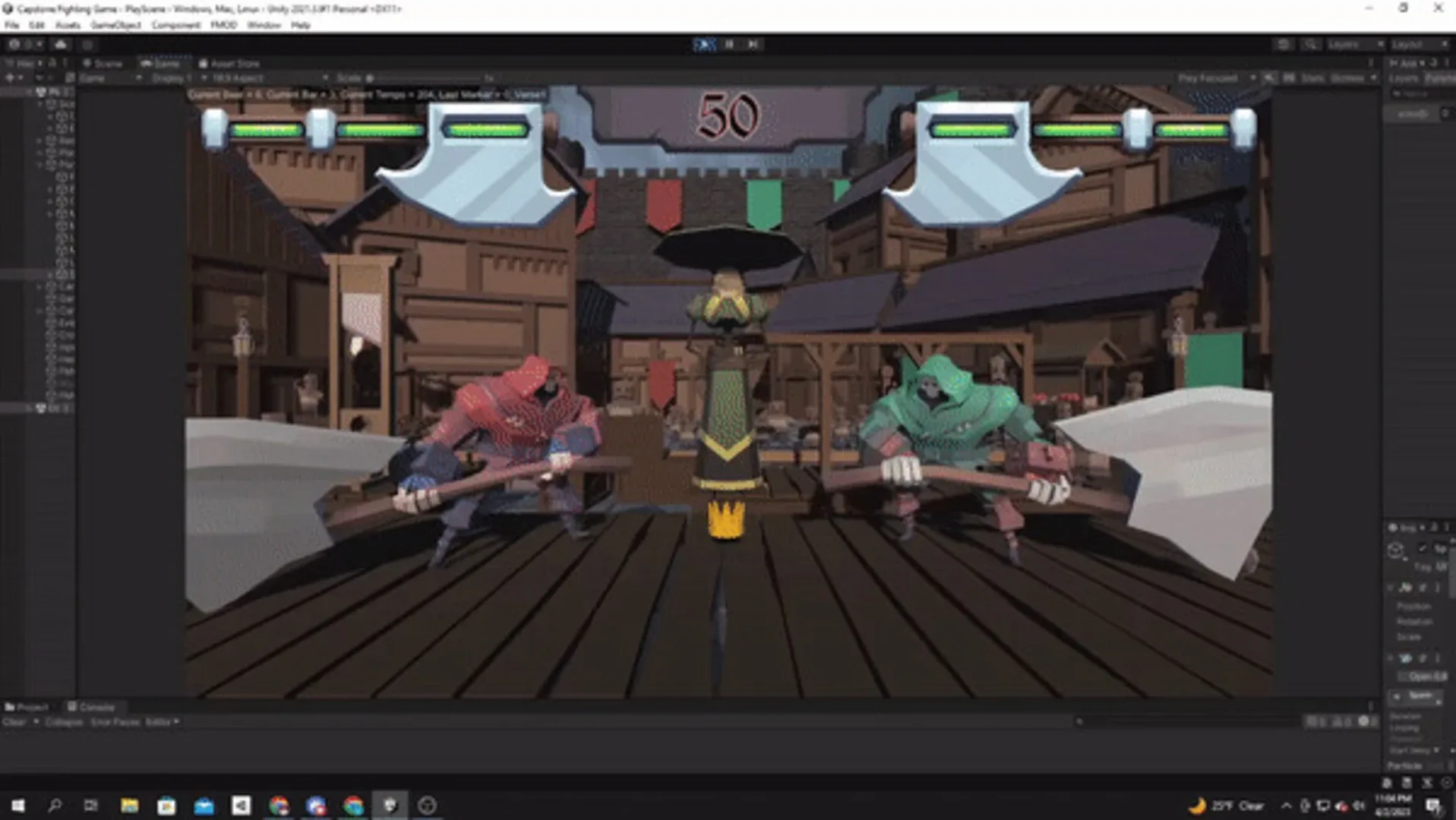
Task: Open the 16:9 Aspect dropdown
Action: (270, 78)
